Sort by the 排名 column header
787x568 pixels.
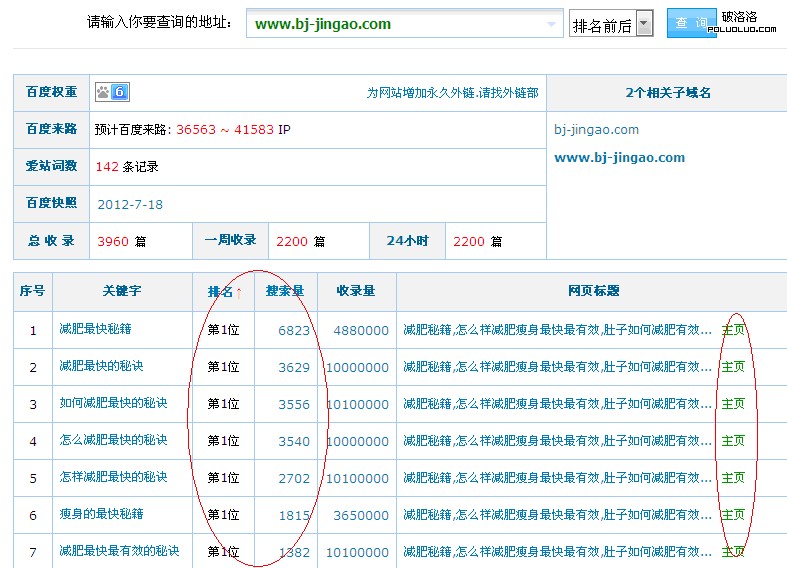pos(220,291)
